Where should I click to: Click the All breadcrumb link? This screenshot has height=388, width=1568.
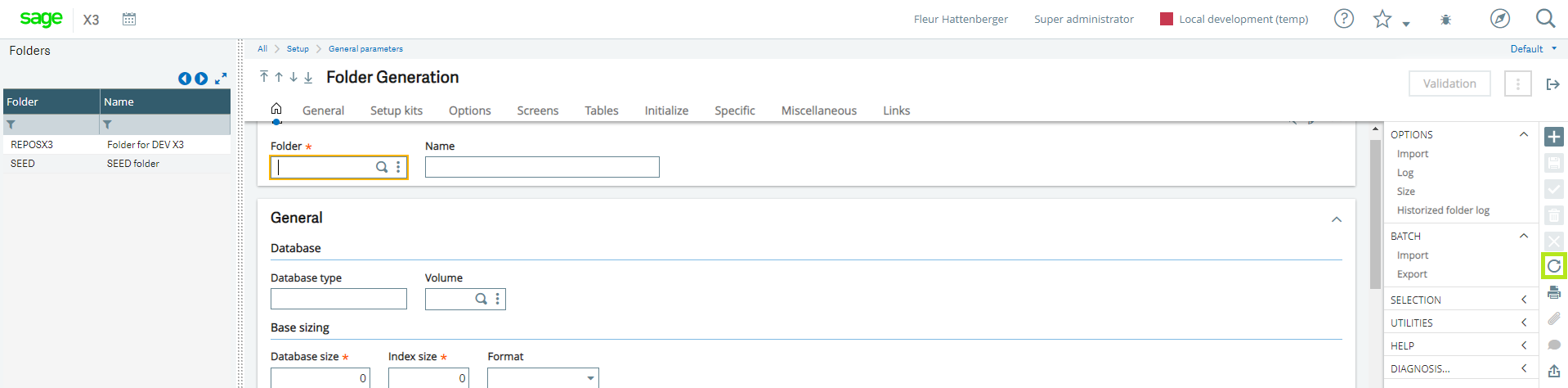click(262, 49)
